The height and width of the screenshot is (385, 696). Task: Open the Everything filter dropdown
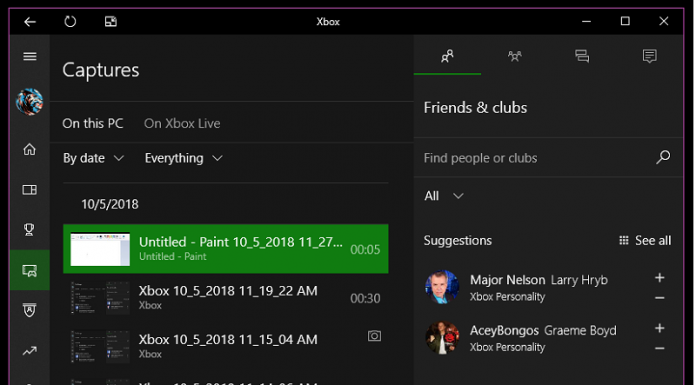click(183, 158)
